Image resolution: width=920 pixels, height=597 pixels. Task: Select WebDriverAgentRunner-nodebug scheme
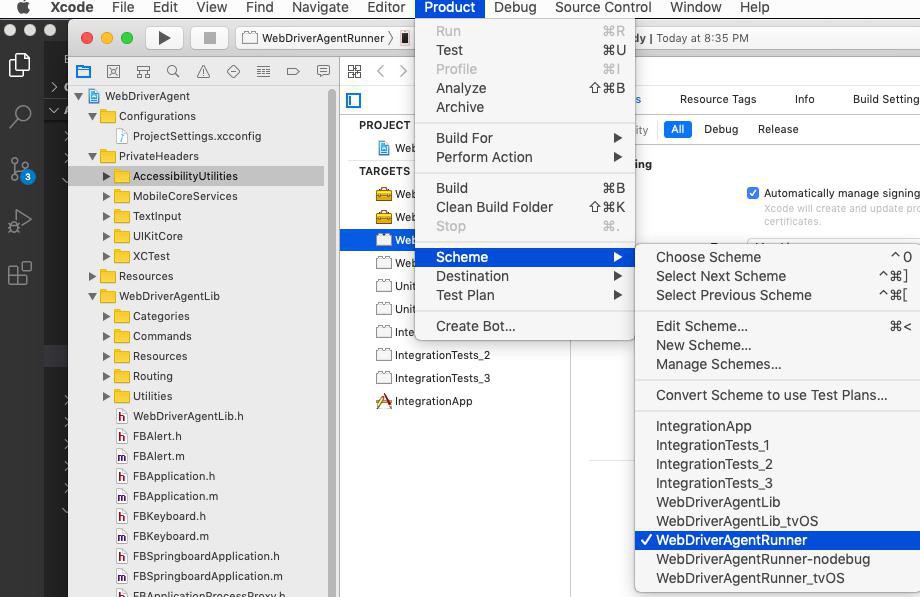point(777,559)
